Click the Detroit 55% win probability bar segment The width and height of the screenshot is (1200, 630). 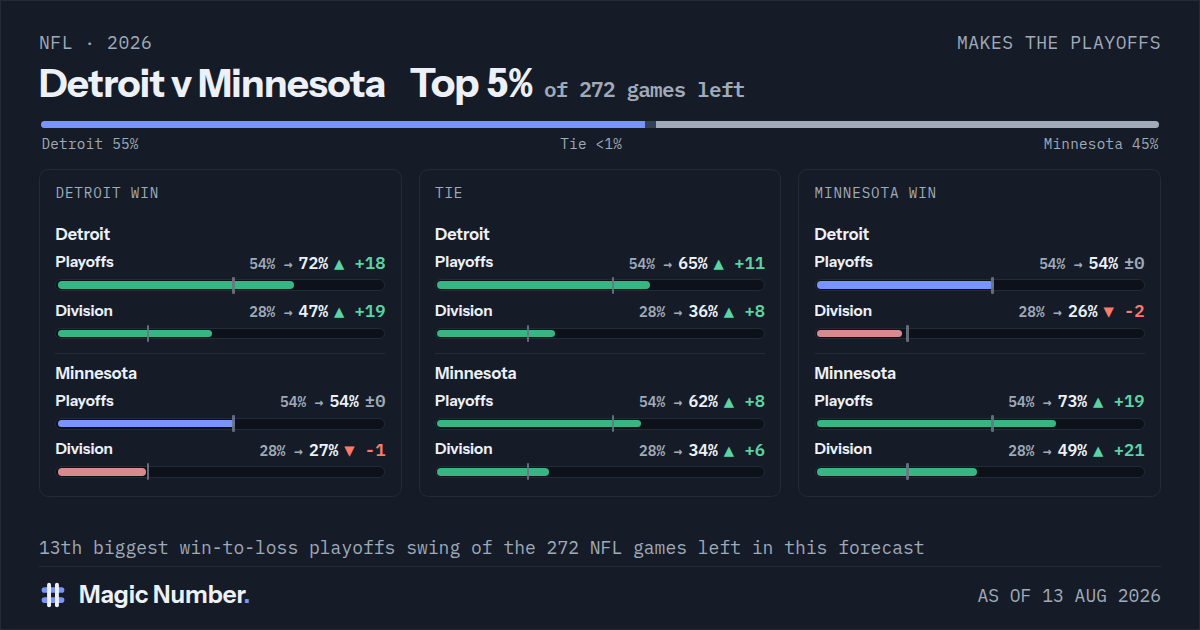pos(343,124)
